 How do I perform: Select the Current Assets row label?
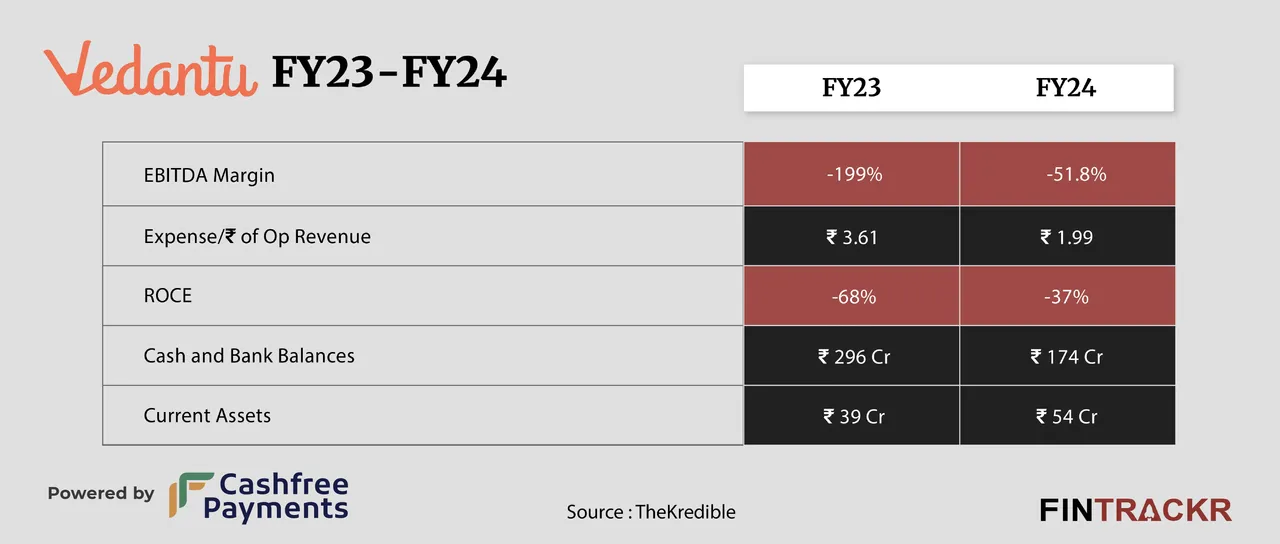pyautogui.click(x=207, y=416)
